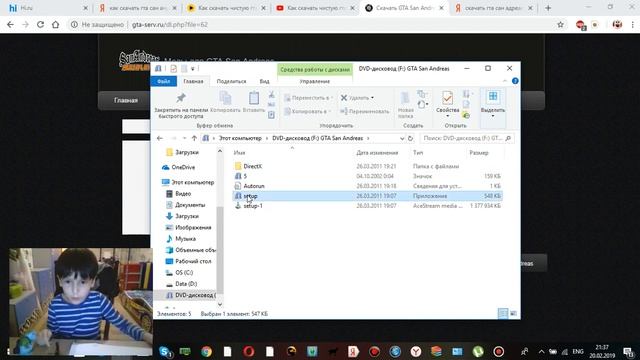Click the Cut scissors icon in ribbon
The width and height of the screenshot is (640, 360).
point(271,95)
